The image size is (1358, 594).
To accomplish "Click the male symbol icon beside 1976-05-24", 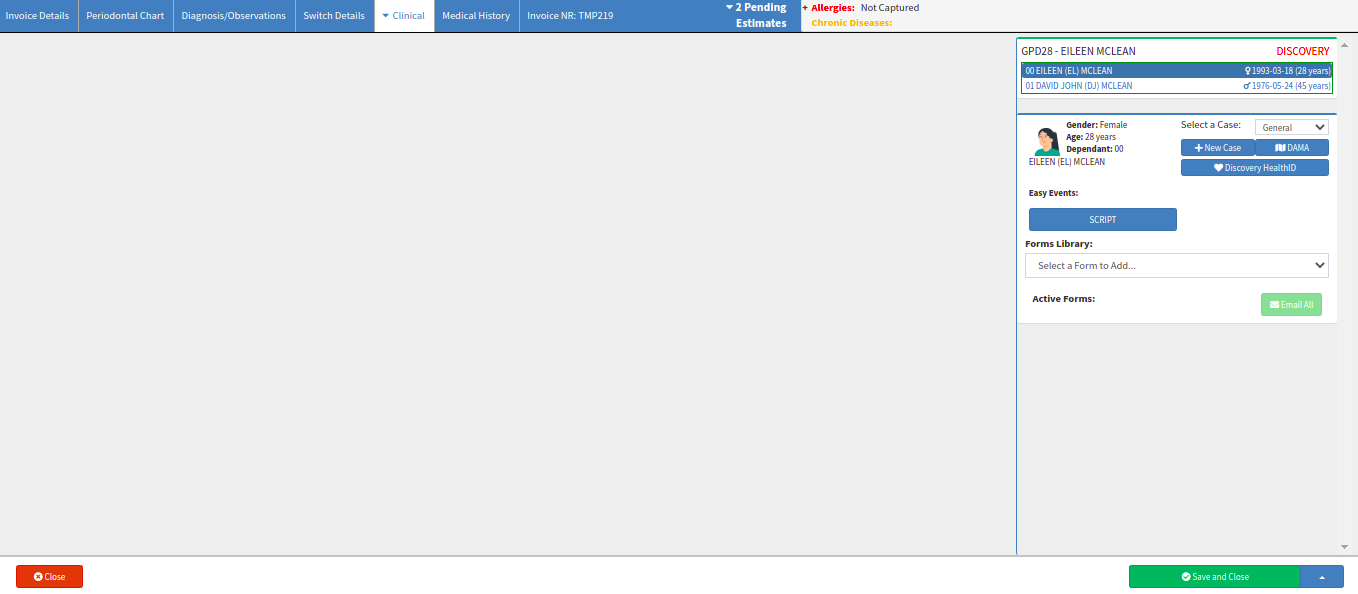I will (1247, 86).
